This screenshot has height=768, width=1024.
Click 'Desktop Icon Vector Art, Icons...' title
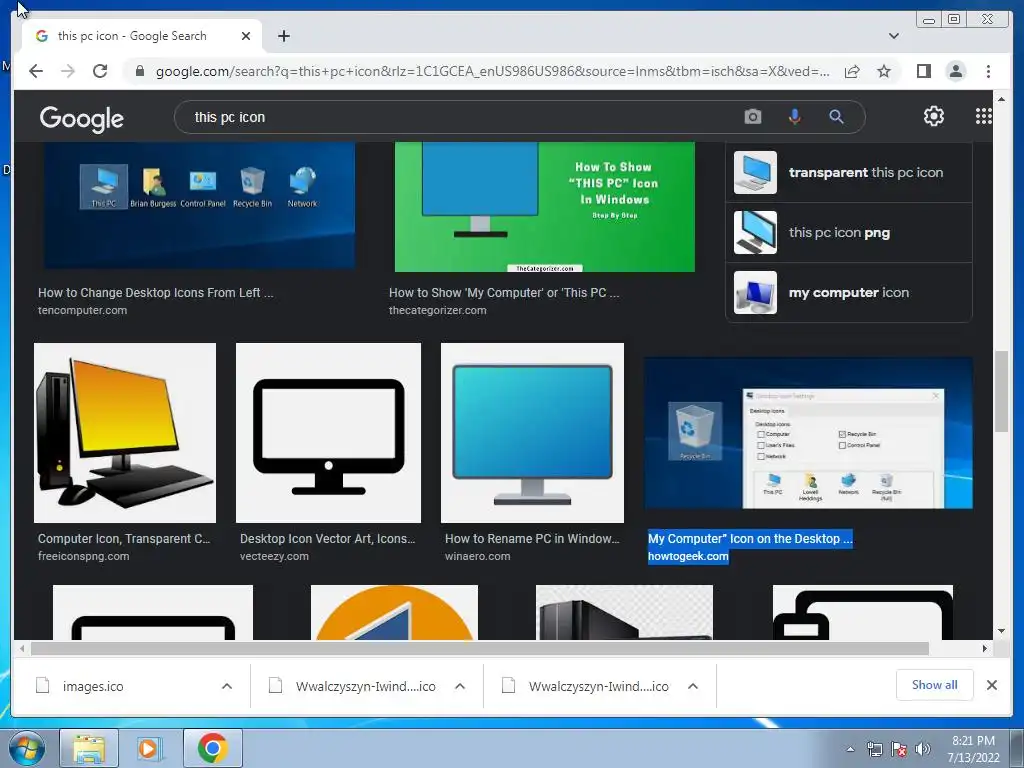pyautogui.click(x=327, y=539)
